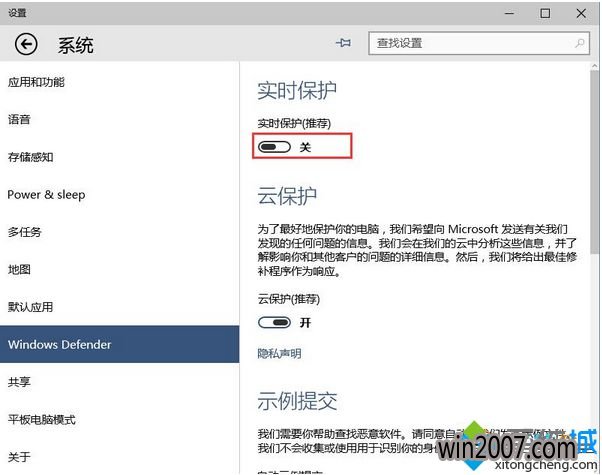Maximize the 设置 window
Screen dimensions: 602x475
[x=545, y=13]
